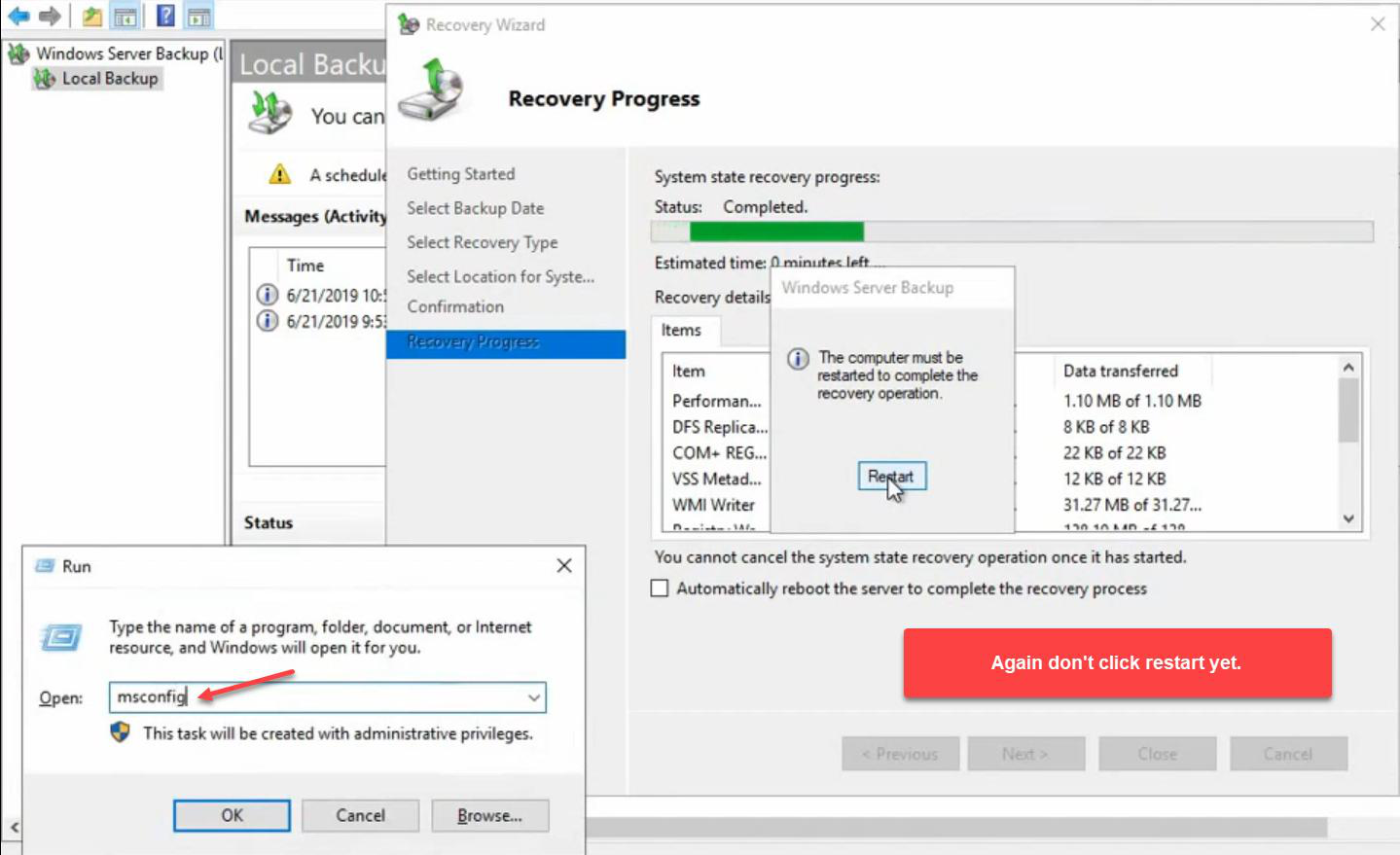This screenshot has width=1400, height=855.
Task: Click the forward arrow toolbar icon
Action: pos(51,16)
